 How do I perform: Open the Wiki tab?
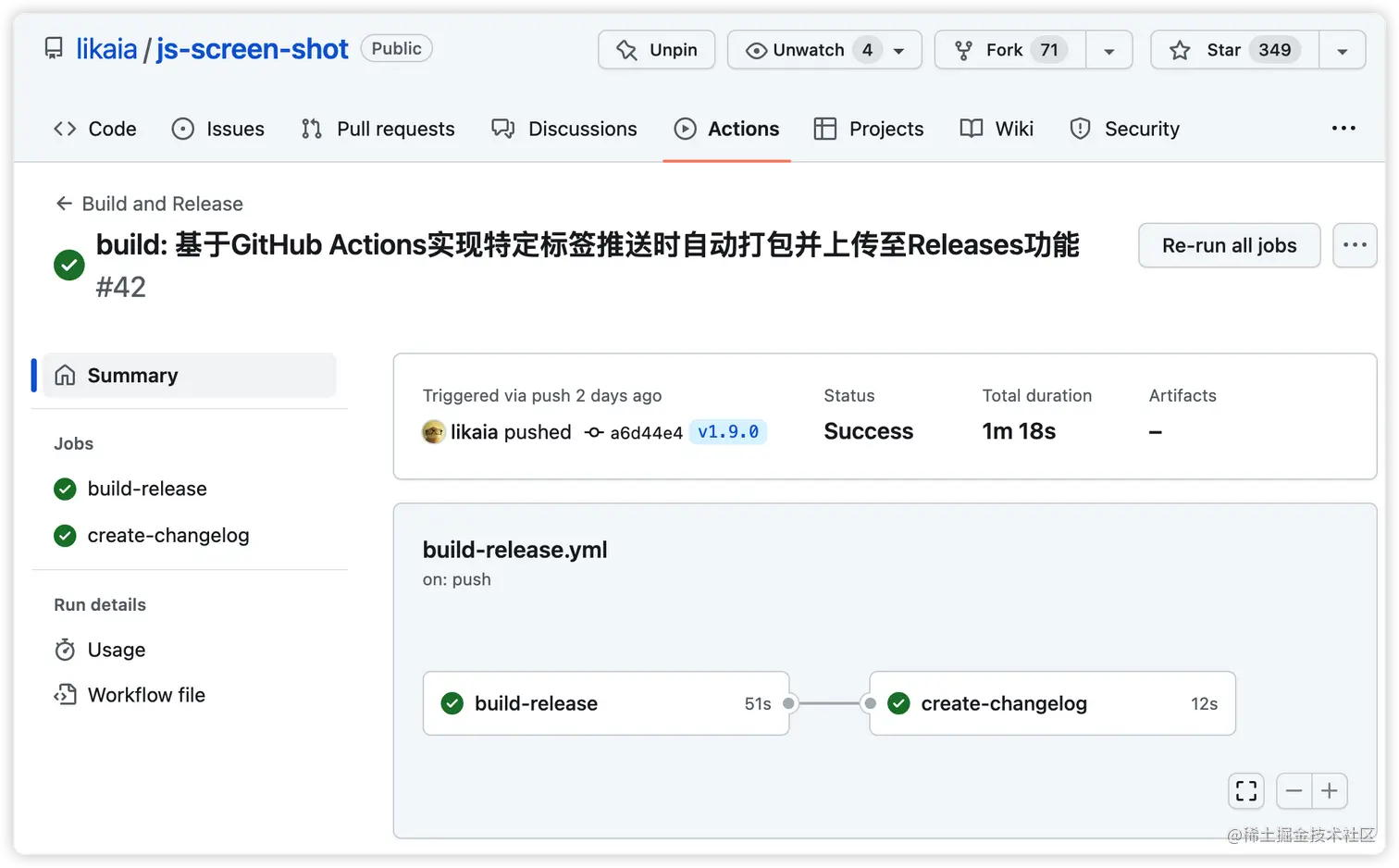pos(997,129)
